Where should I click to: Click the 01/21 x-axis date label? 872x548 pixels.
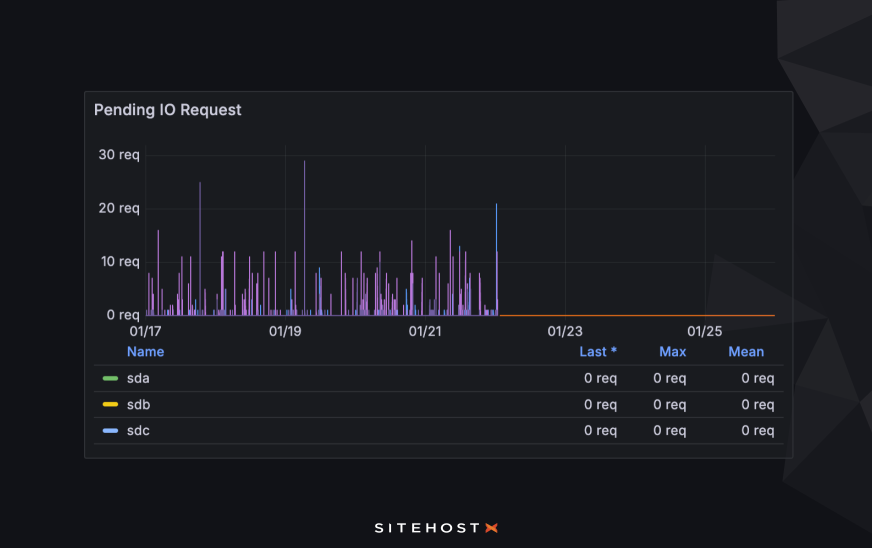425,331
